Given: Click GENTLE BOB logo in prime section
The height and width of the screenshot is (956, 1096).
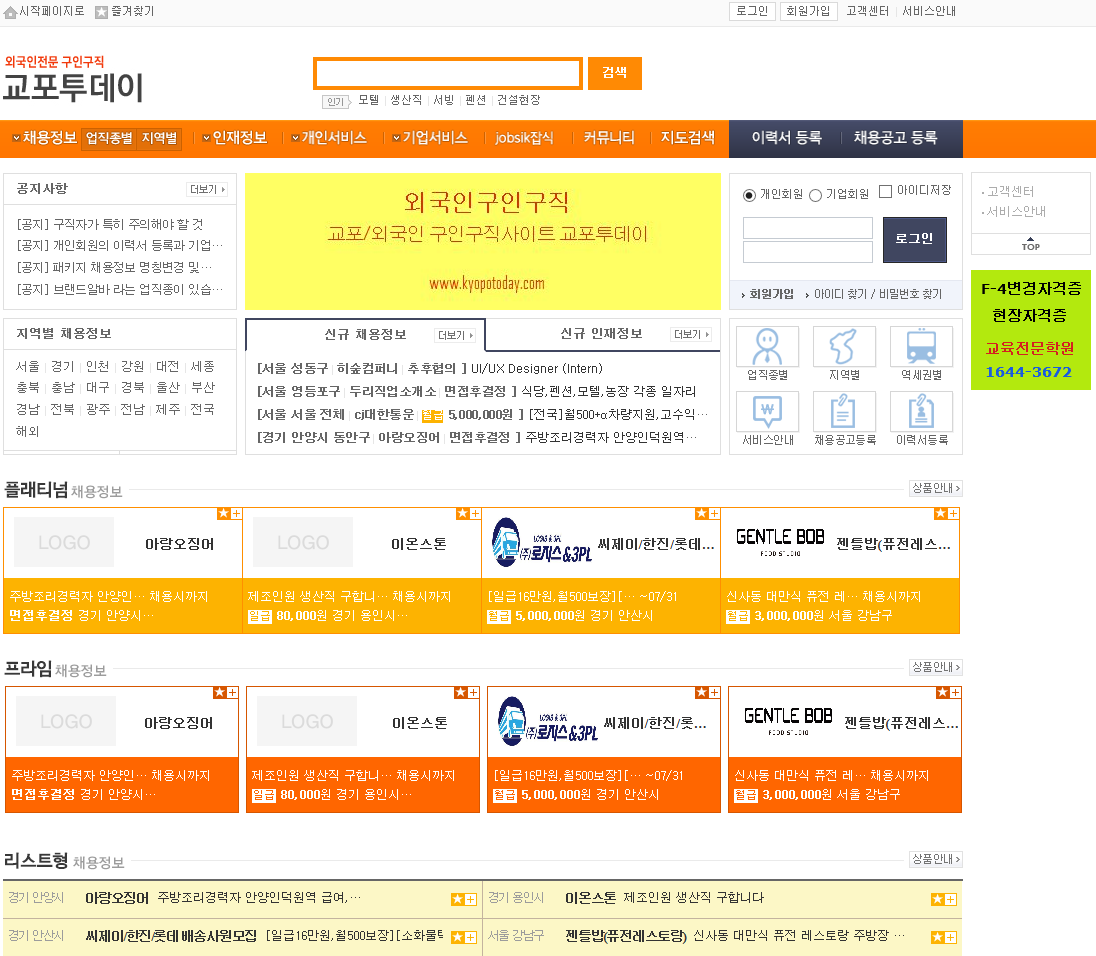Looking at the screenshot, I should click(788, 721).
